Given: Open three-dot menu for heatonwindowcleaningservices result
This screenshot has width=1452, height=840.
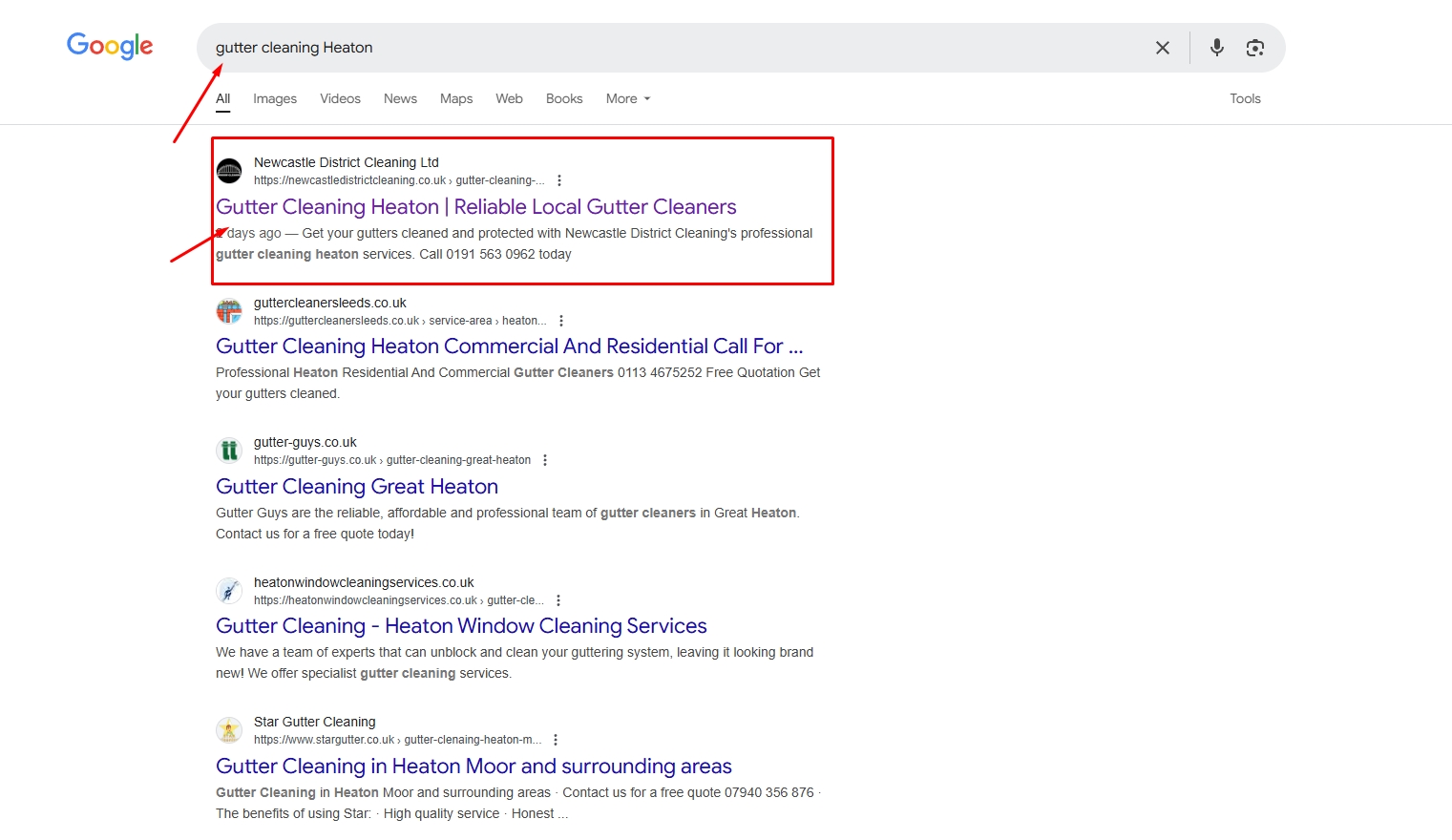Looking at the screenshot, I should [x=558, y=600].
